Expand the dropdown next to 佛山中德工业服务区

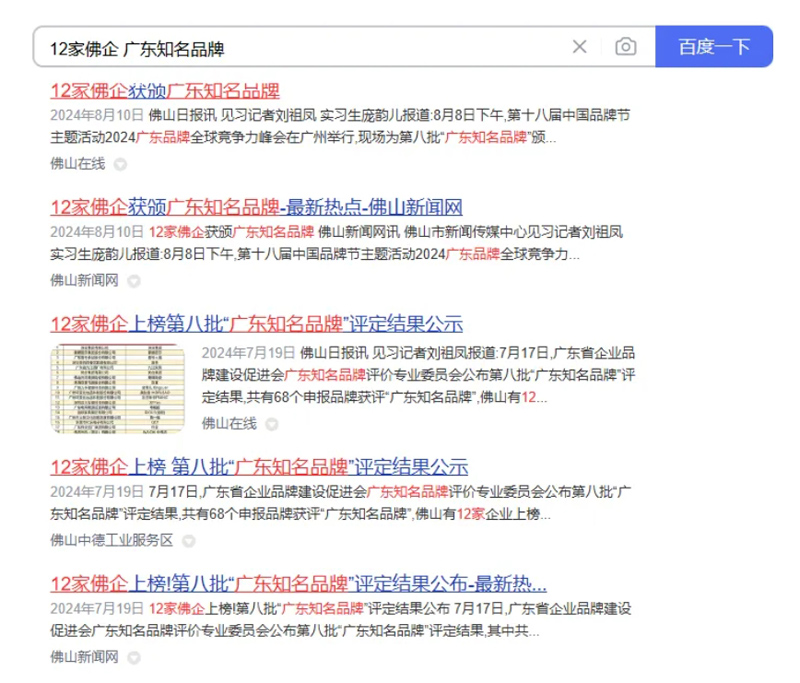click(x=189, y=541)
